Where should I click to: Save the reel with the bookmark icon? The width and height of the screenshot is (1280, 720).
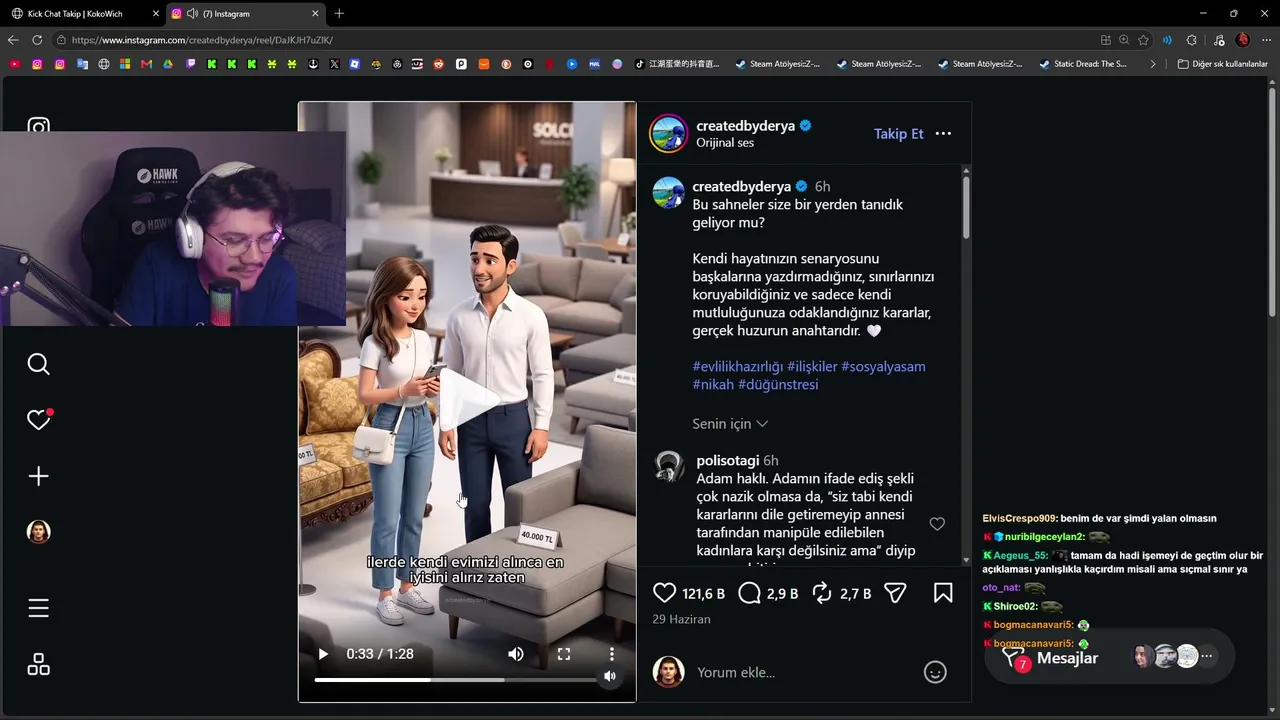click(x=943, y=593)
